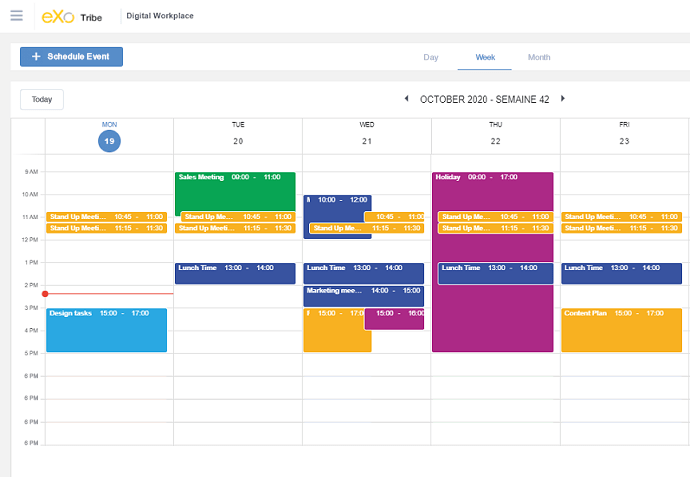The width and height of the screenshot is (690, 477).
Task: Go to next week arrow
Action: [563, 99]
